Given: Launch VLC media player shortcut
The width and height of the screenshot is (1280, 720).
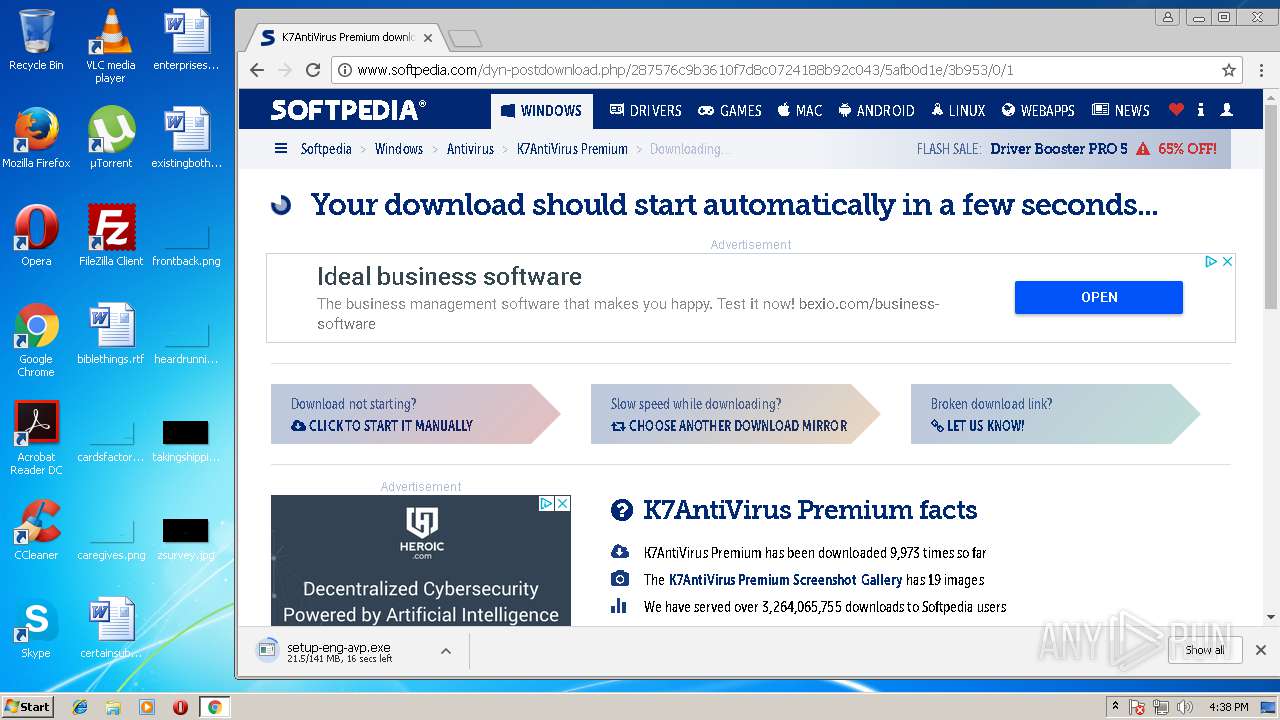Looking at the screenshot, I should pos(110,45).
